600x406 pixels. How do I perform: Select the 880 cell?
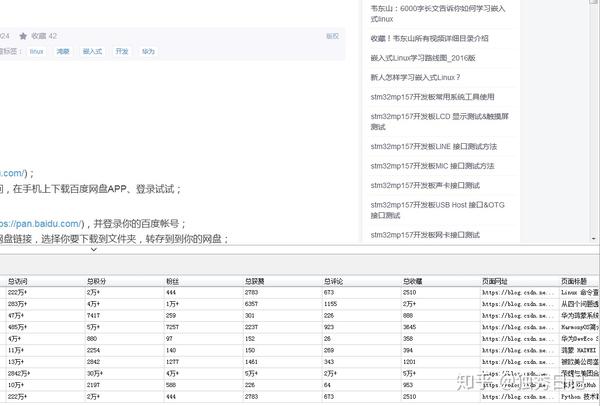tap(125, 339)
